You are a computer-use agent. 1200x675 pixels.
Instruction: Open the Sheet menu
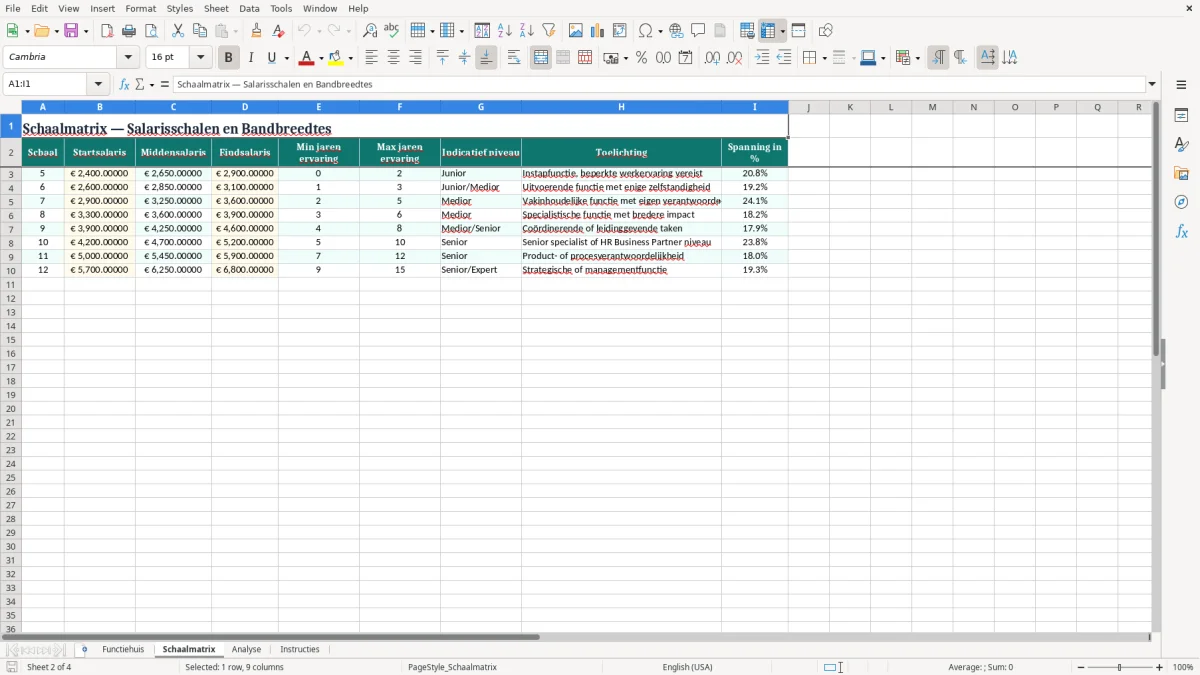pyautogui.click(x=216, y=8)
